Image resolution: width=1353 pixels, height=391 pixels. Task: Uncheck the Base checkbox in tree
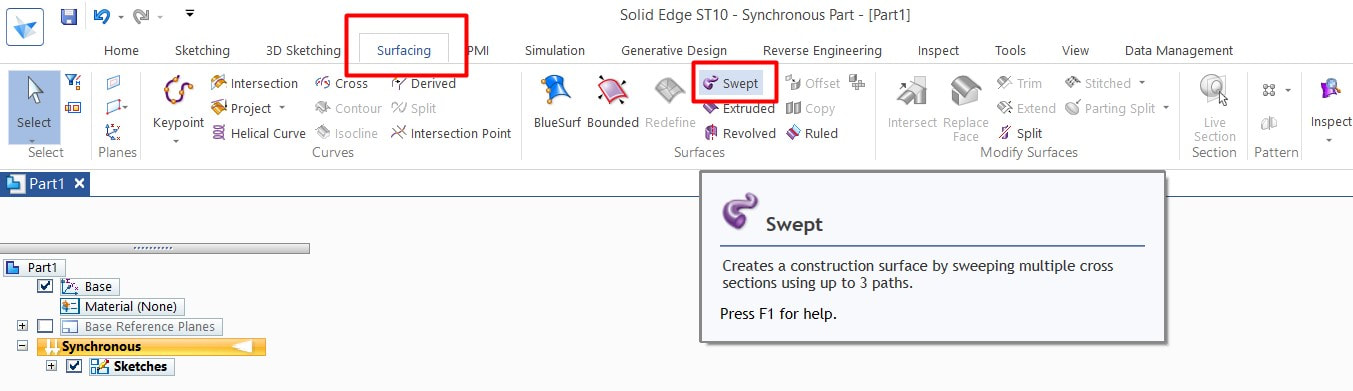[x=45, y=286]
